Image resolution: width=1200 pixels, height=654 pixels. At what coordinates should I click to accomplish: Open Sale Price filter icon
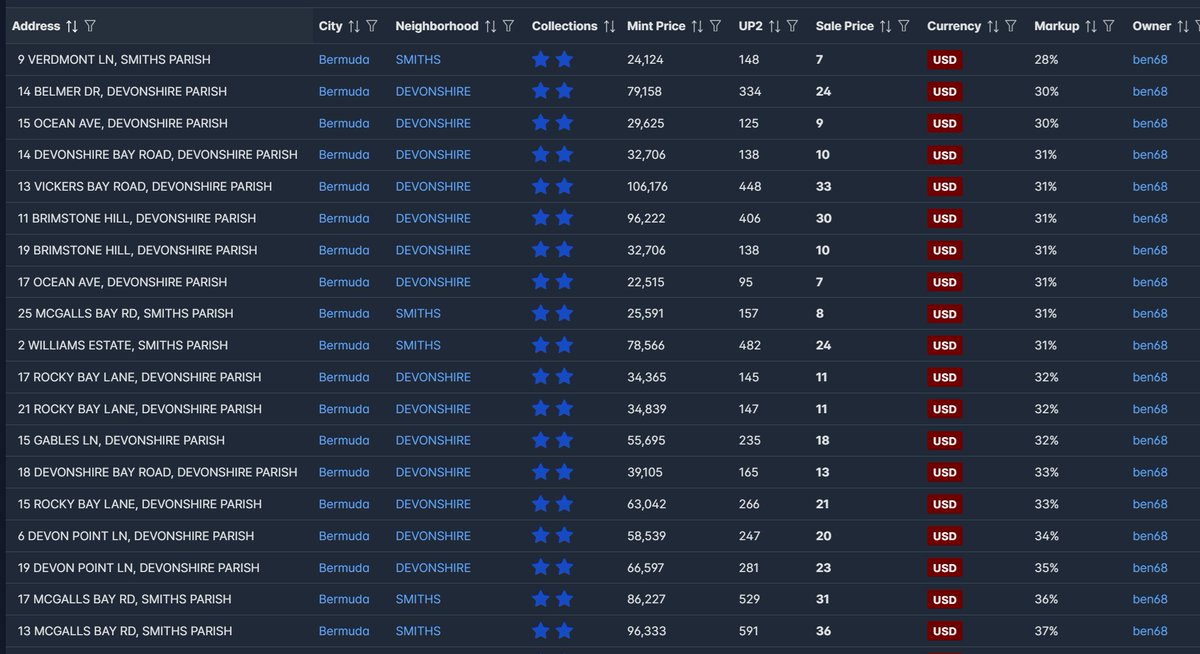pos(903,26)
